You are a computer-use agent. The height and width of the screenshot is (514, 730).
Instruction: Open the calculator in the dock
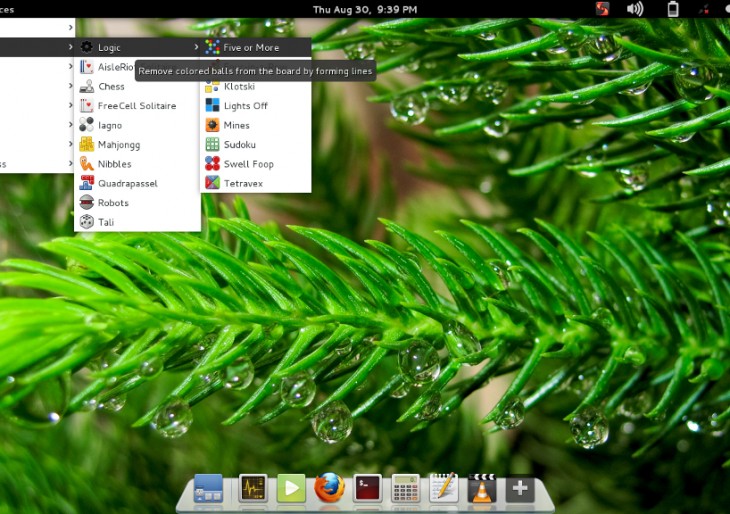click(x=405, y=488)
